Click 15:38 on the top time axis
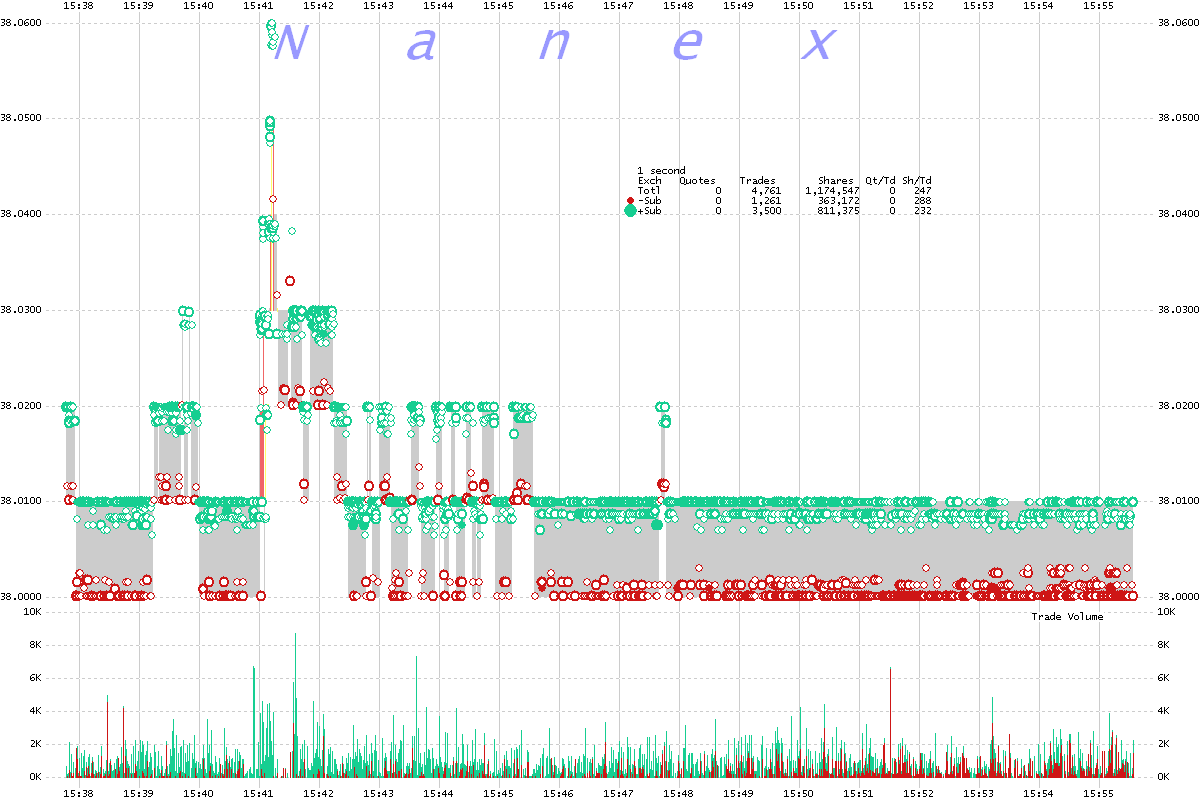Image resolution: width=1200 pixels, height=800 pixels. (78, 6)
